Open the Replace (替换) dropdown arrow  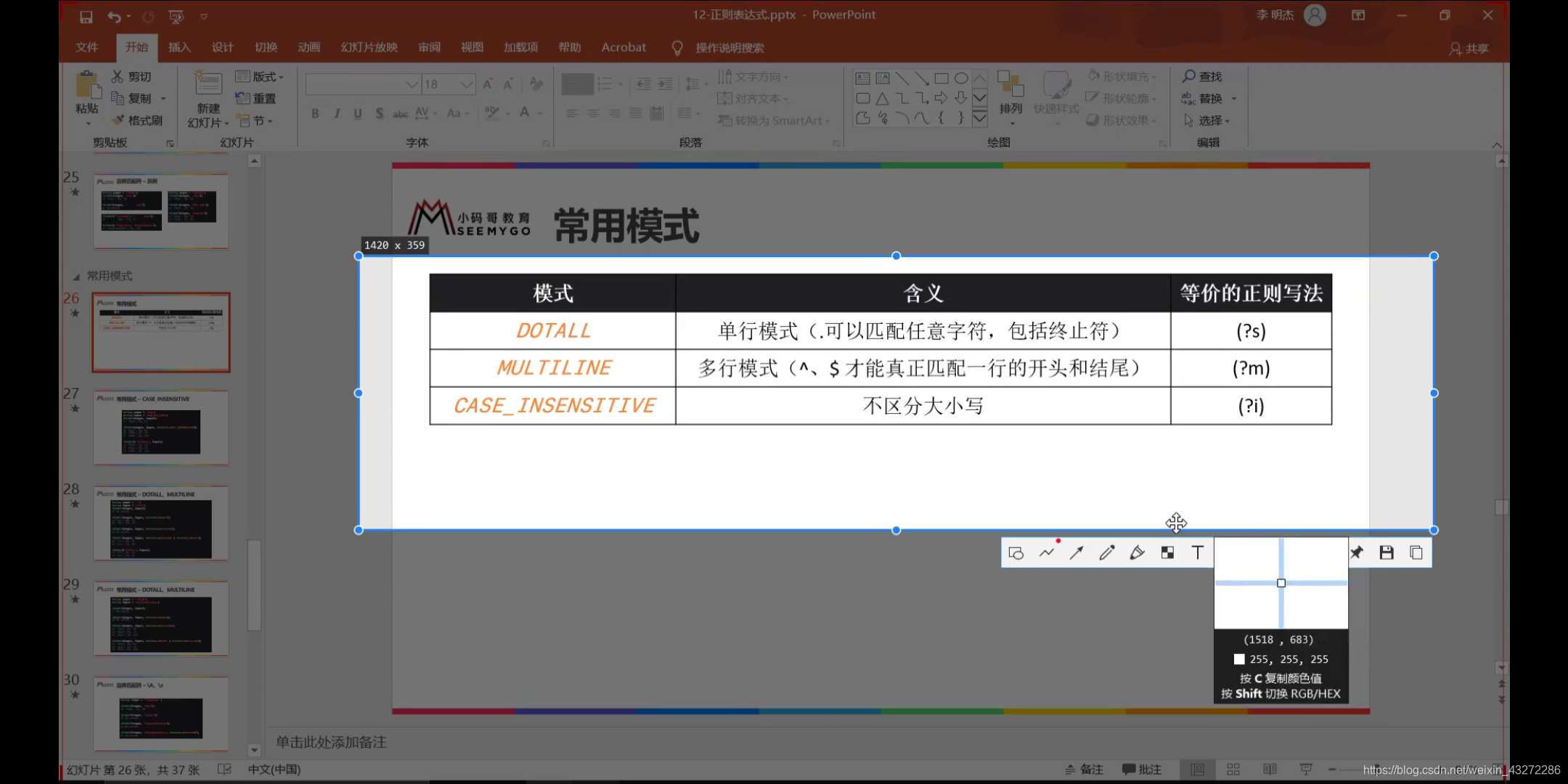pyautogui.click(x=1233, y=98)
